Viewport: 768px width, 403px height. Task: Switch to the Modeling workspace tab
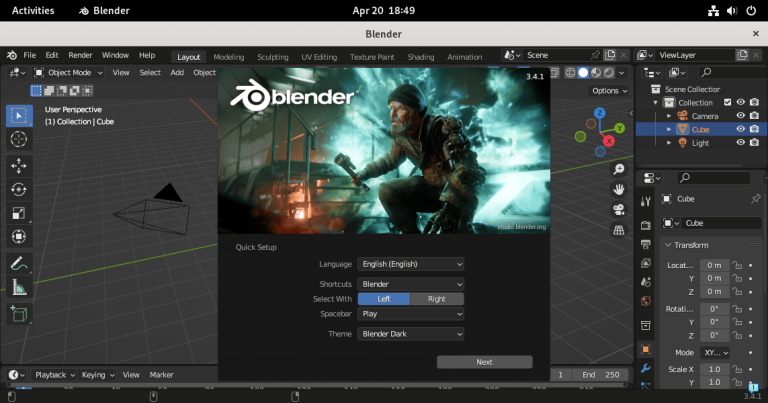[229, 57]
